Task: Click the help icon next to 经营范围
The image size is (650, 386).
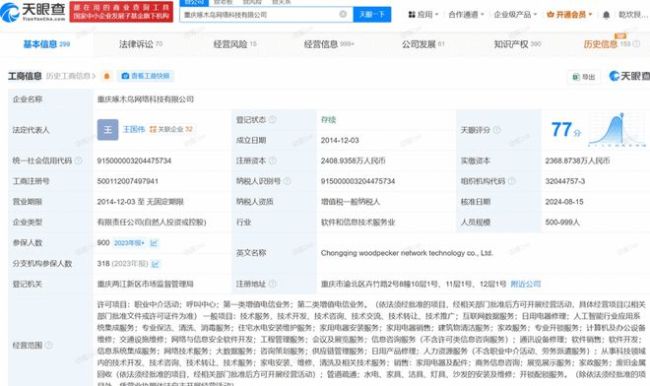Action: (x=49, y=345)
